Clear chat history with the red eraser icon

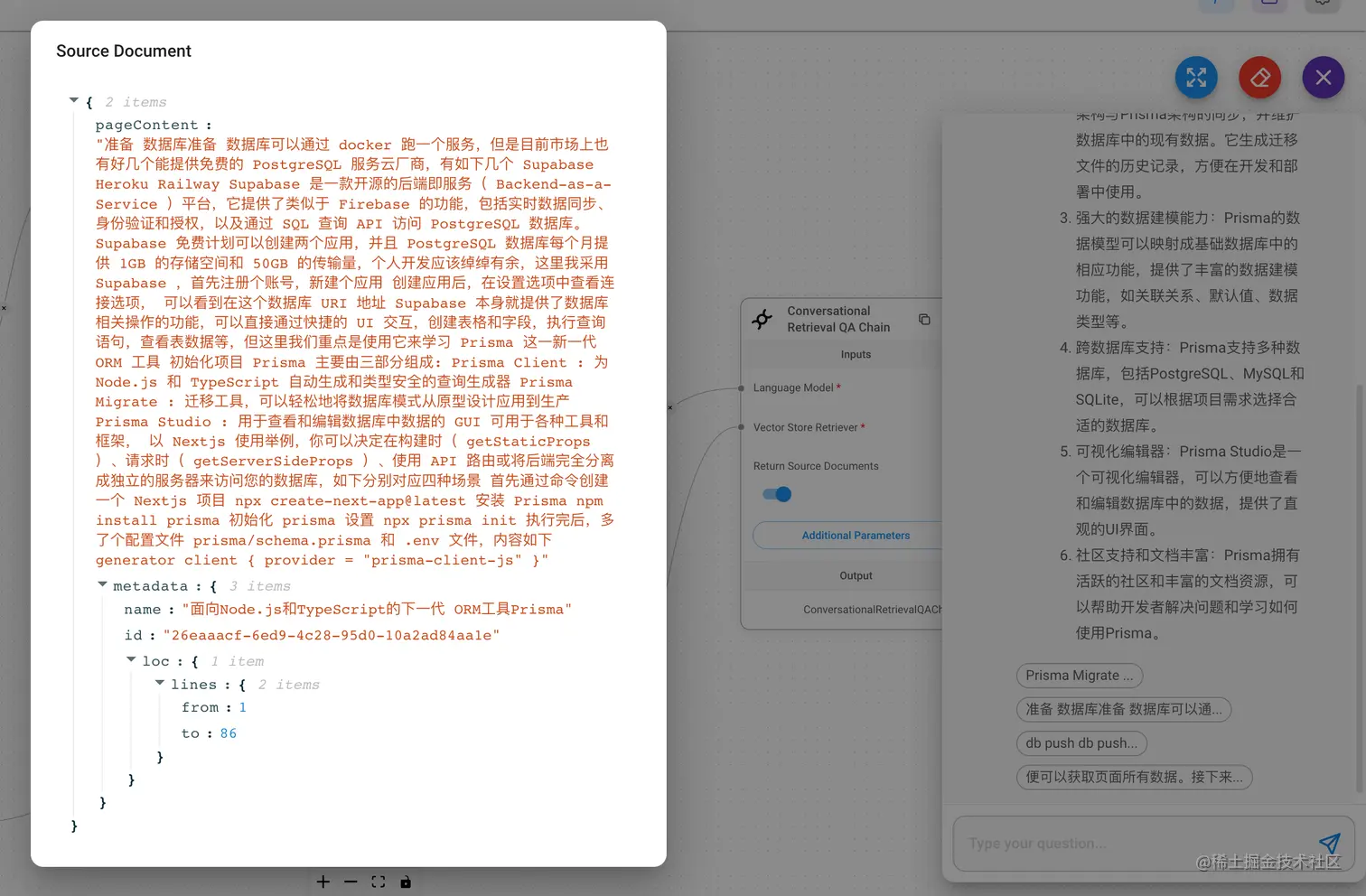(1259, 78)
